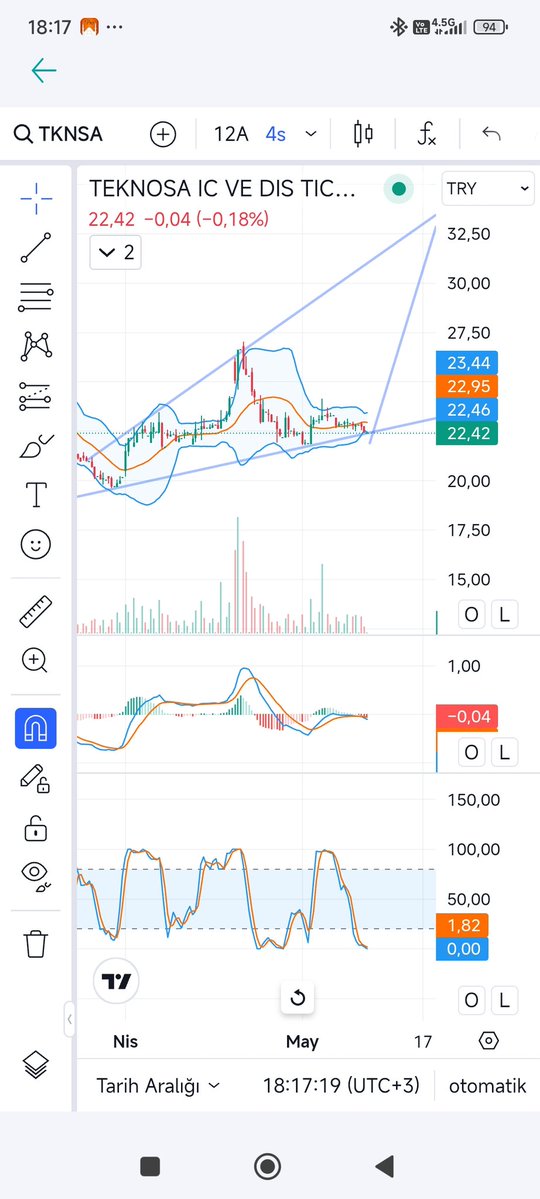Select the ruler measure tool
Image resolution: width=540 pixels, height=1199 pixels.
(36, 611)
